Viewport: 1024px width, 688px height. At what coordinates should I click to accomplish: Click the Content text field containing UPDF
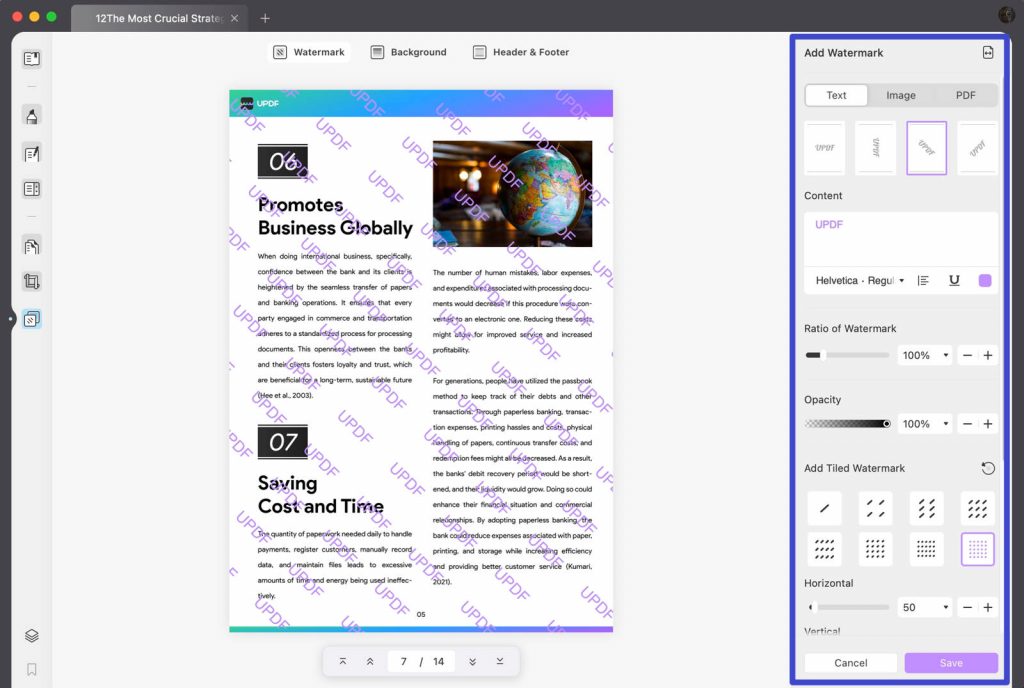[901, 239]
